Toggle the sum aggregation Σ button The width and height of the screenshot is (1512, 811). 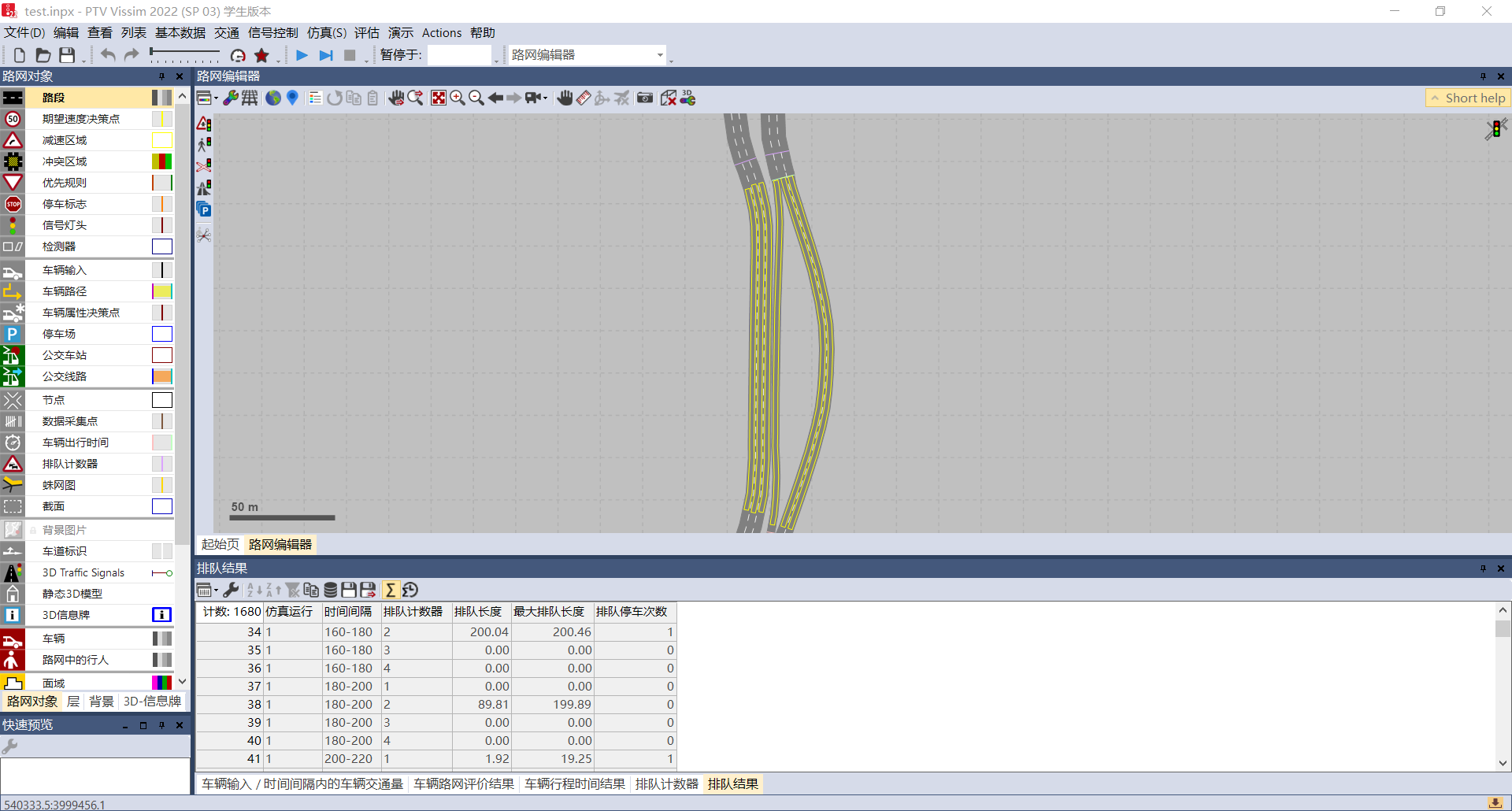pyautogui.click(x=391, y=590)
